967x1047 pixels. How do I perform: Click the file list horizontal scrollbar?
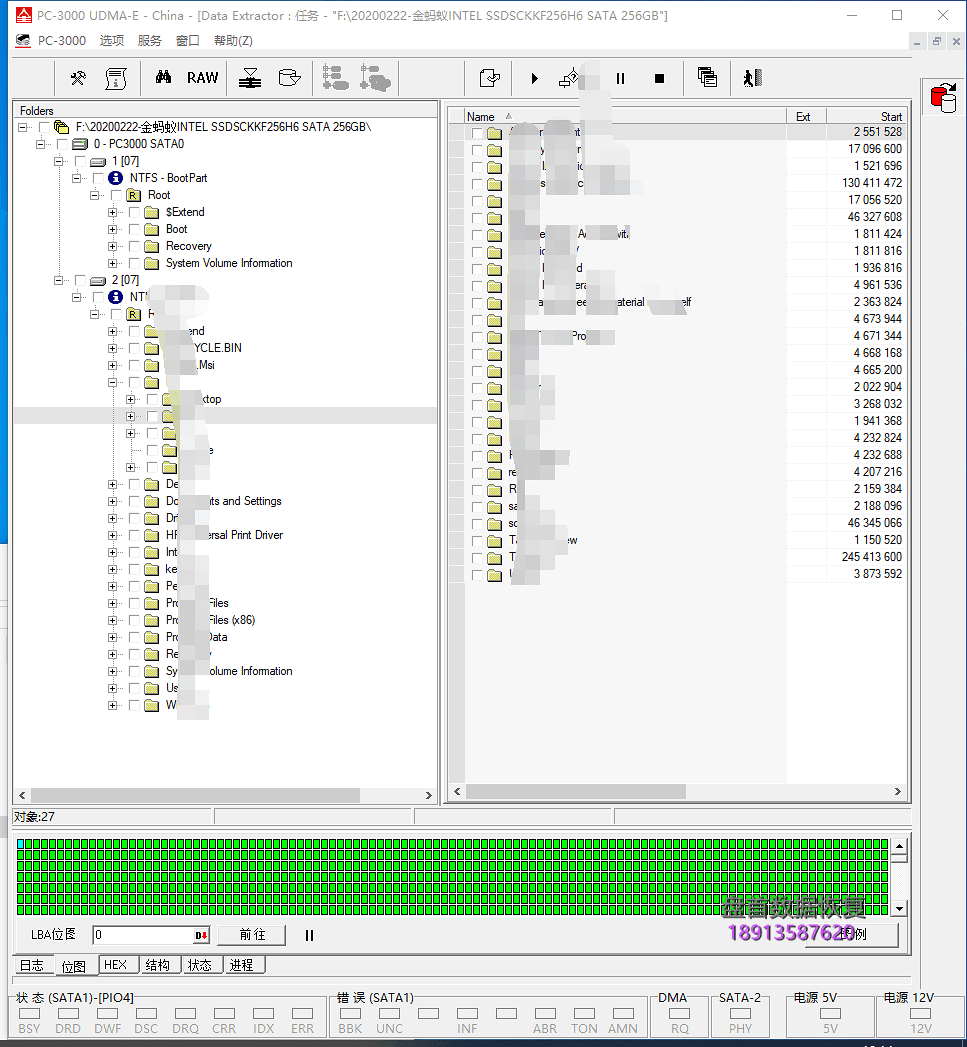coord(576,791)
